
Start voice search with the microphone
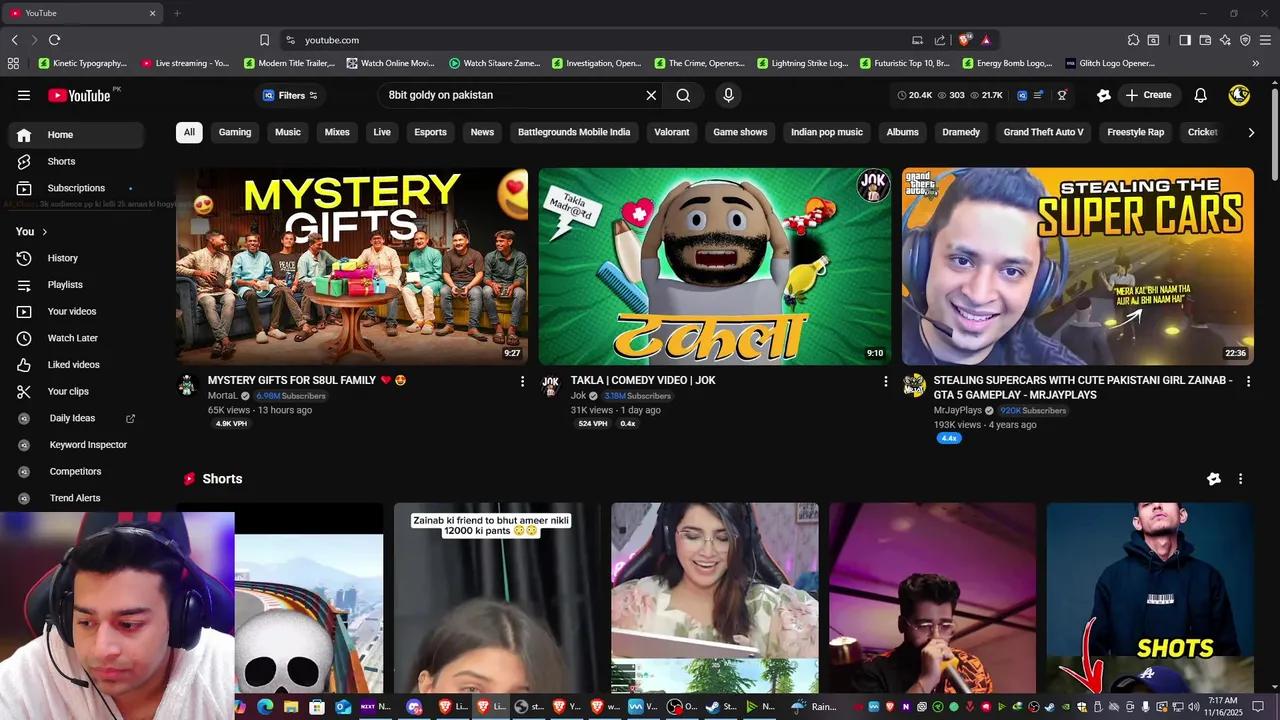pyautogui.click(x=728, y=95)
